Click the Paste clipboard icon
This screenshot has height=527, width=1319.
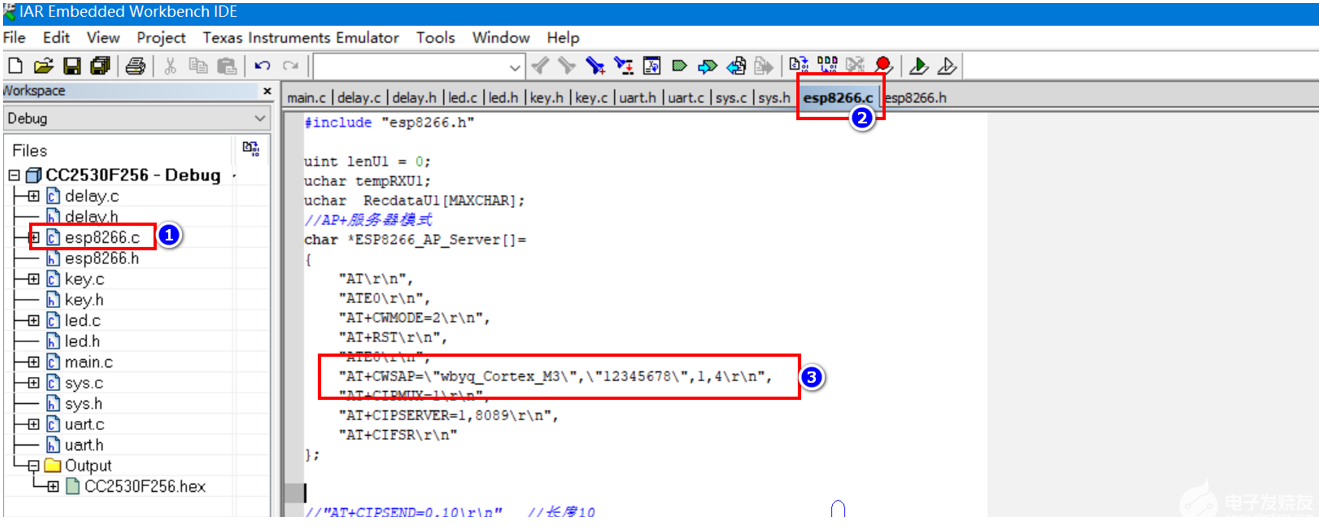227,66
